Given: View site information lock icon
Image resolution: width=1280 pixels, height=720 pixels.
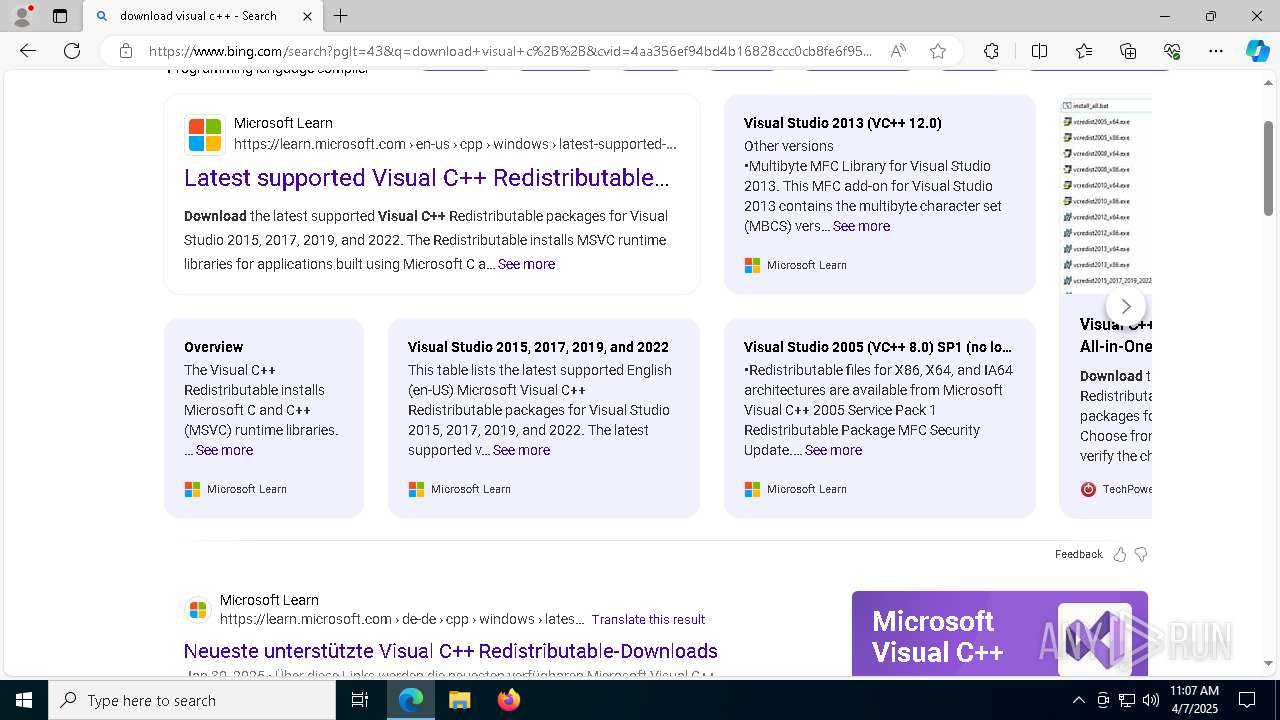Looking at the screenshot, I should click(x=125, y=51).
